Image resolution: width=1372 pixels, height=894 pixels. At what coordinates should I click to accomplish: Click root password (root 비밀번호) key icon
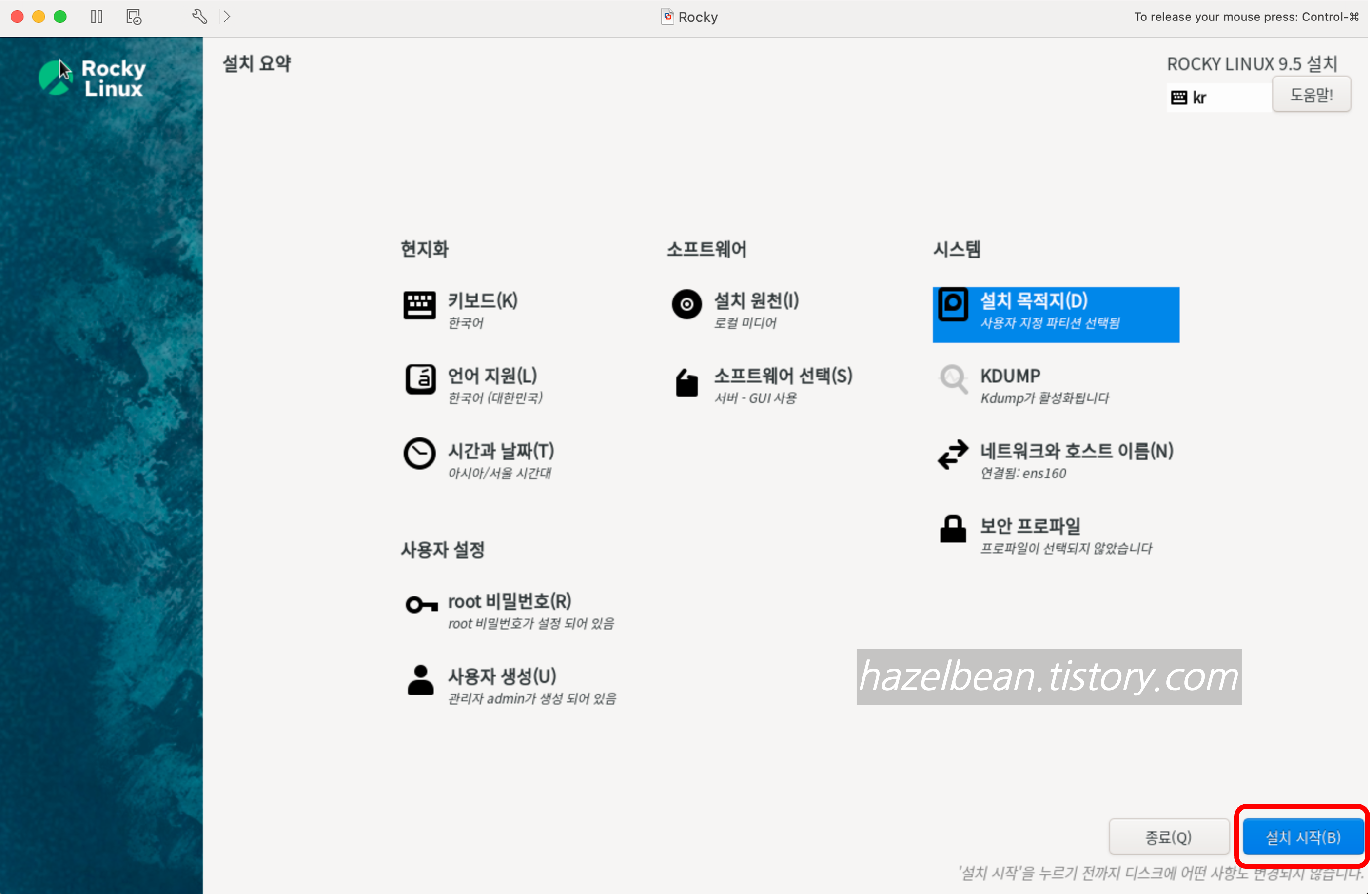click(421, 605)
